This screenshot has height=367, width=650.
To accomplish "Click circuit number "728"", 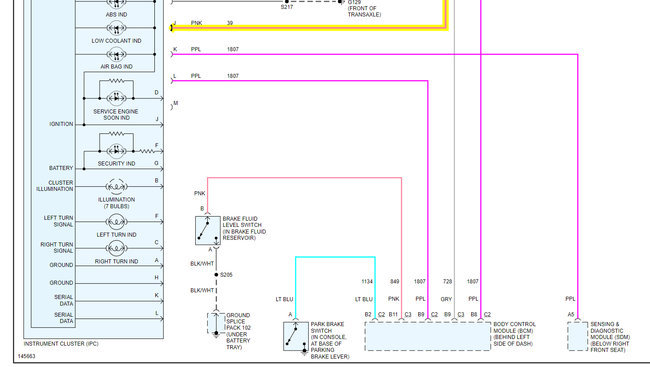I will 447,282.
